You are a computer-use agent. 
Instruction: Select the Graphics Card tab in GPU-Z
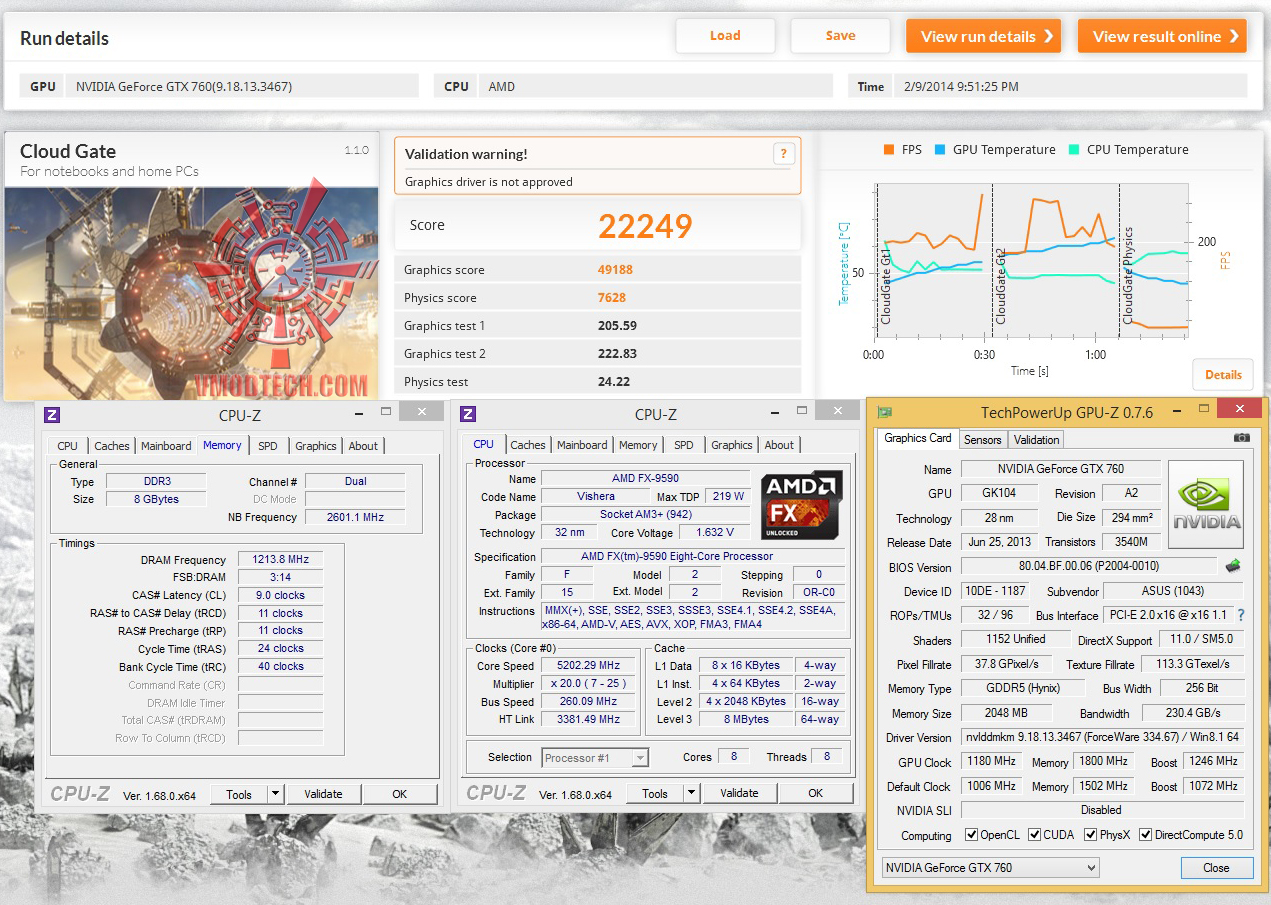(x=918, y=438)
